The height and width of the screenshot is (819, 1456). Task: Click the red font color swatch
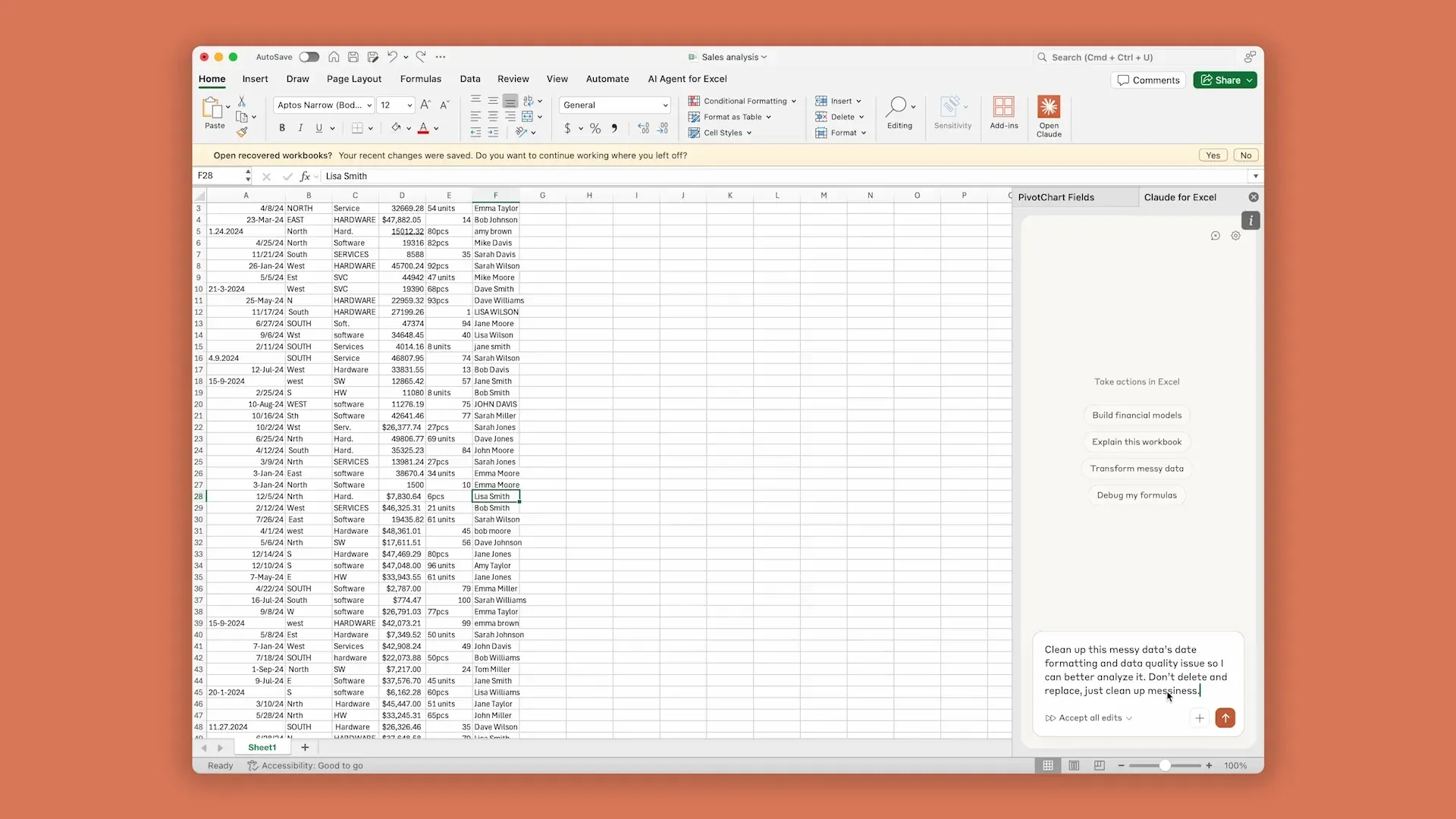[x=423, y=129]
